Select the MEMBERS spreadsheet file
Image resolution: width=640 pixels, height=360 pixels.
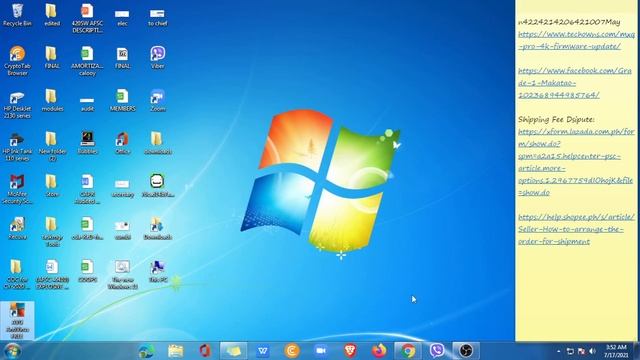click(122, 100)
